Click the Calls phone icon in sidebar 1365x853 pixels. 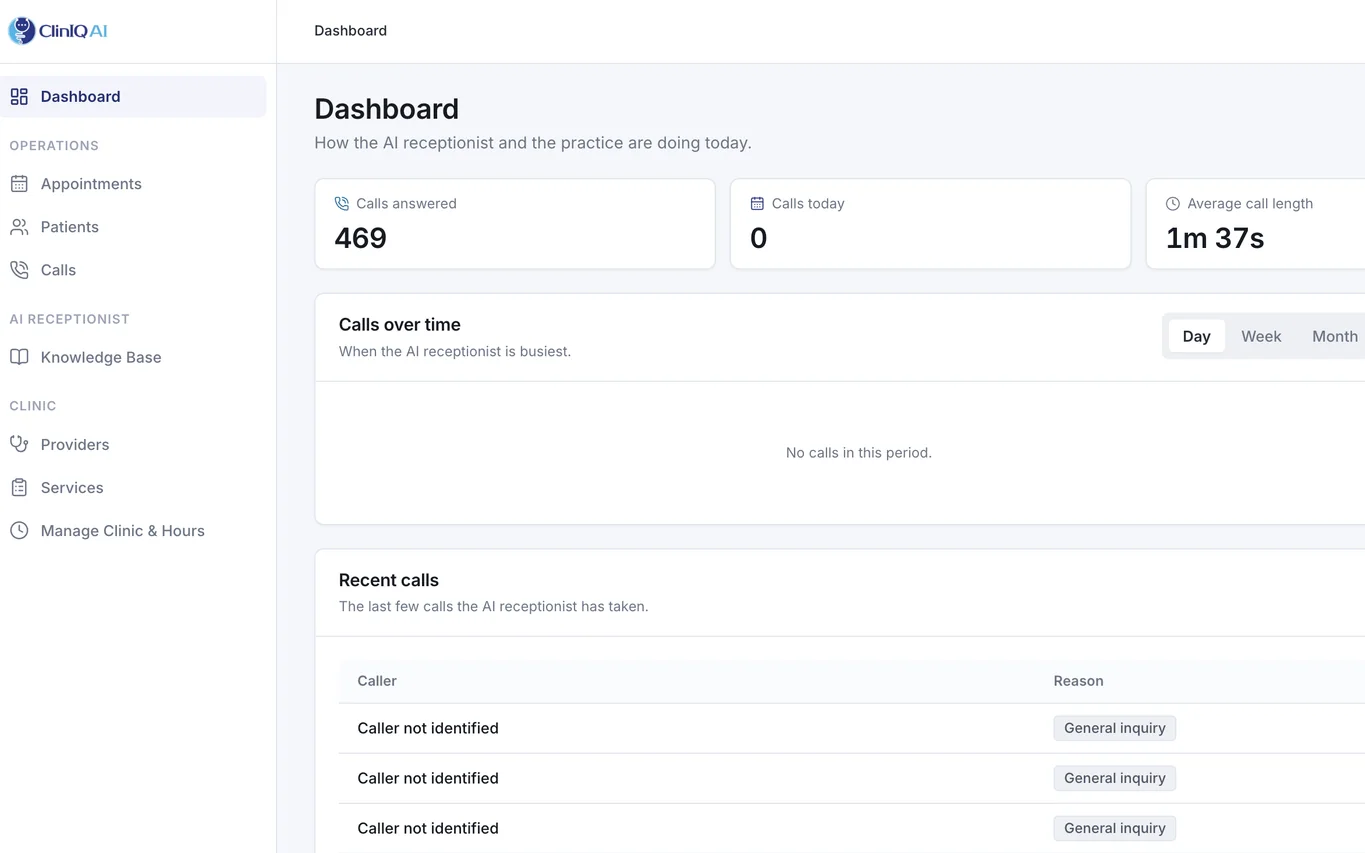(x=19, y=270)
